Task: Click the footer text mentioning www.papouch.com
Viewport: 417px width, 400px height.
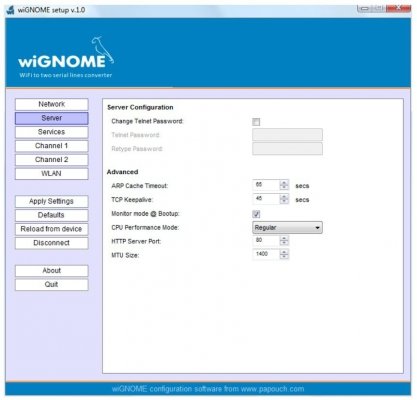Action: (x=208, y=389)
